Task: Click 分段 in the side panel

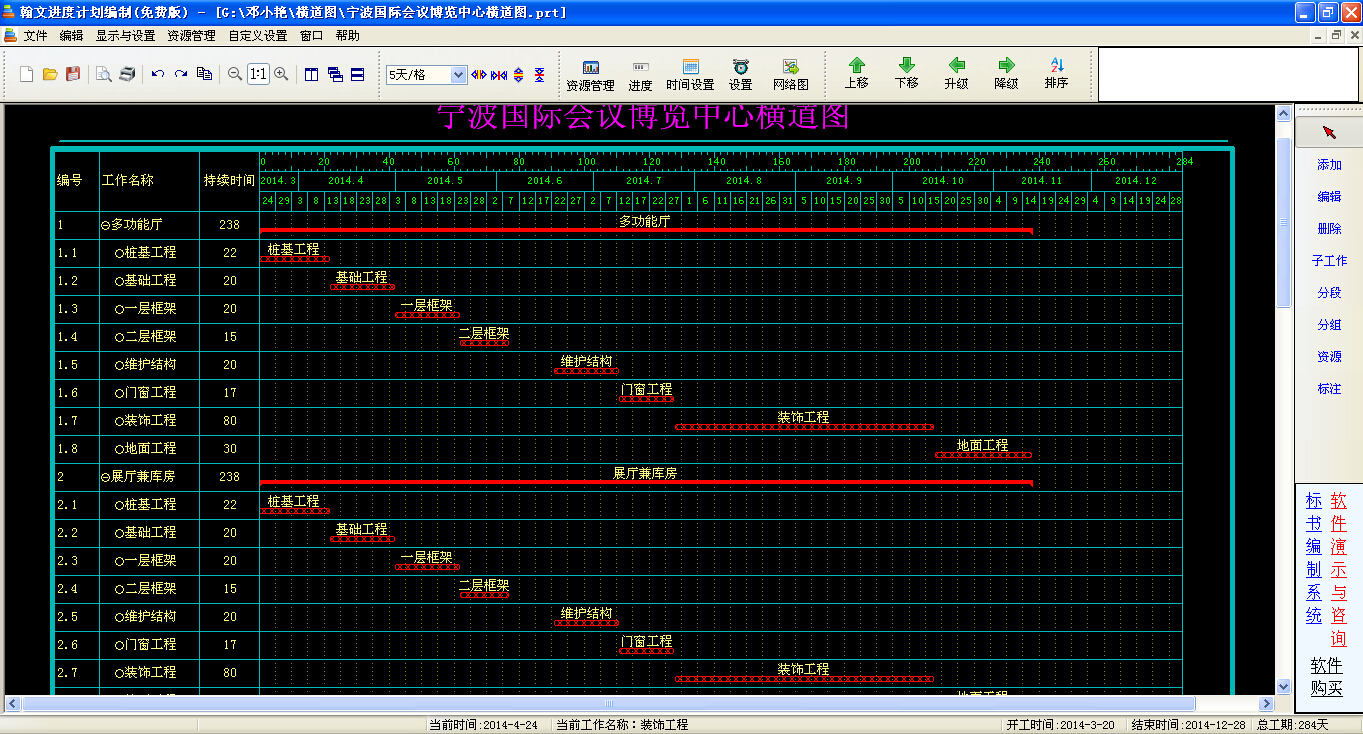Action: coord(1329,293)
